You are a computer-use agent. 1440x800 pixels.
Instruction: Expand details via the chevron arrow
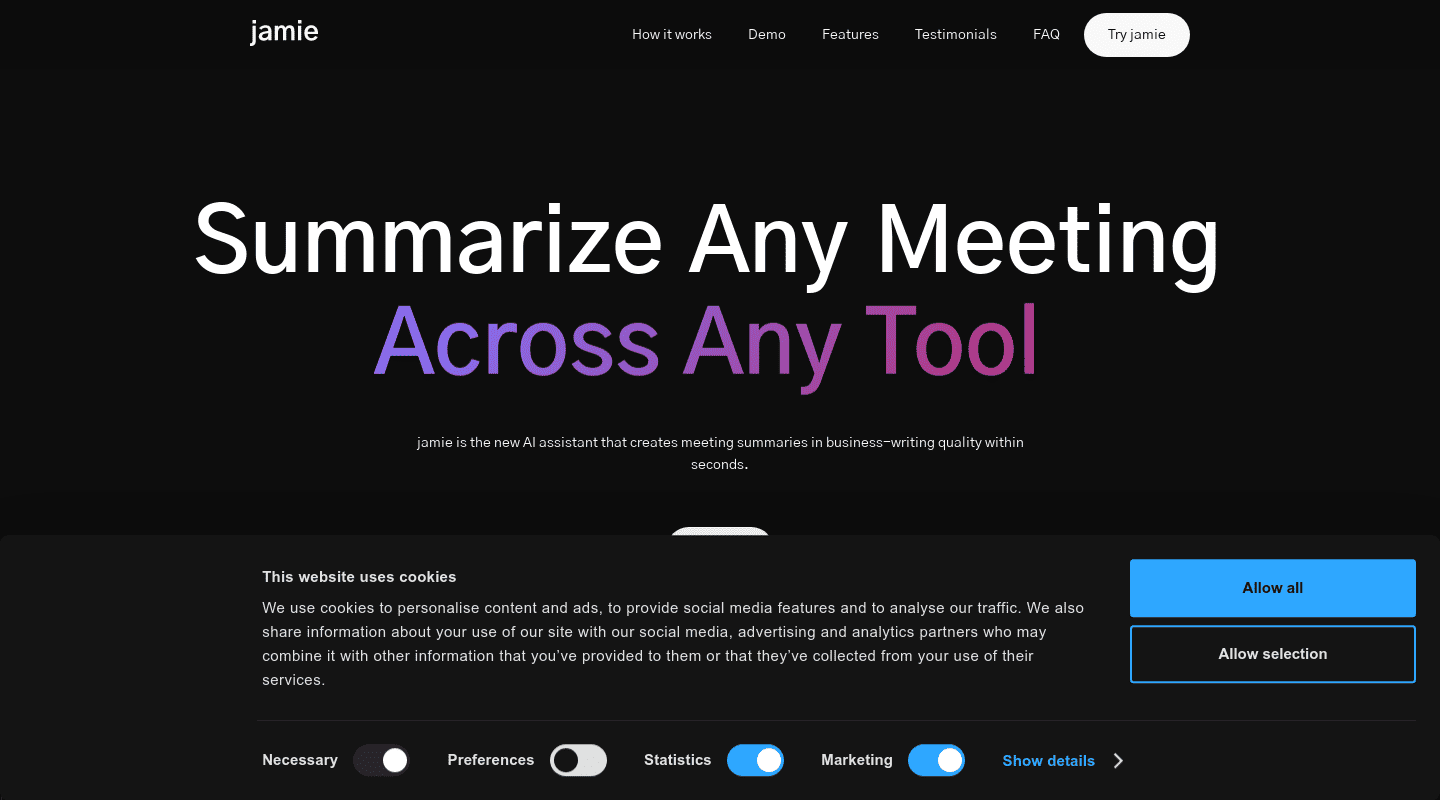tap(1118, 761)
